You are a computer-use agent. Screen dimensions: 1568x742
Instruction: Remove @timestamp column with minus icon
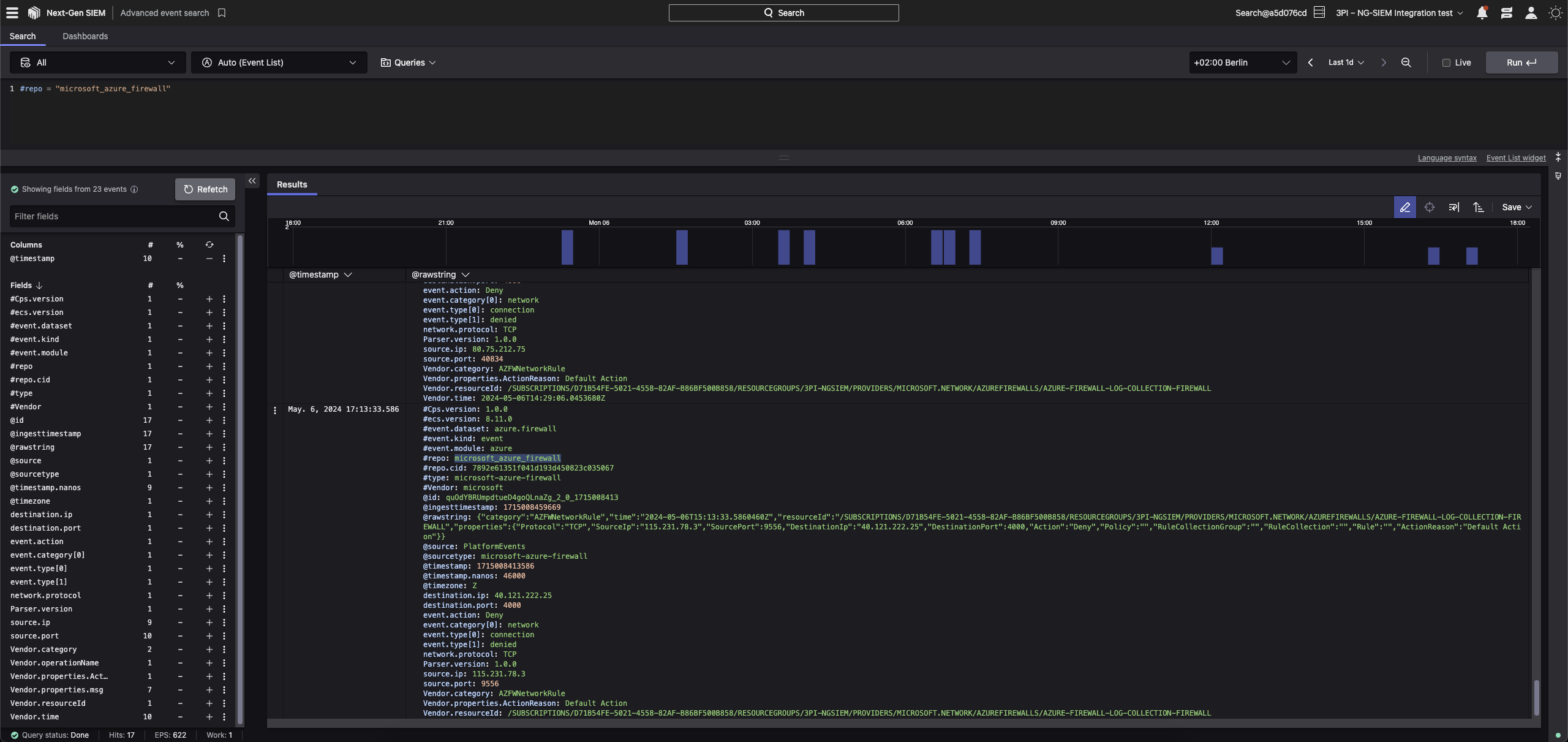click(209, 259)
